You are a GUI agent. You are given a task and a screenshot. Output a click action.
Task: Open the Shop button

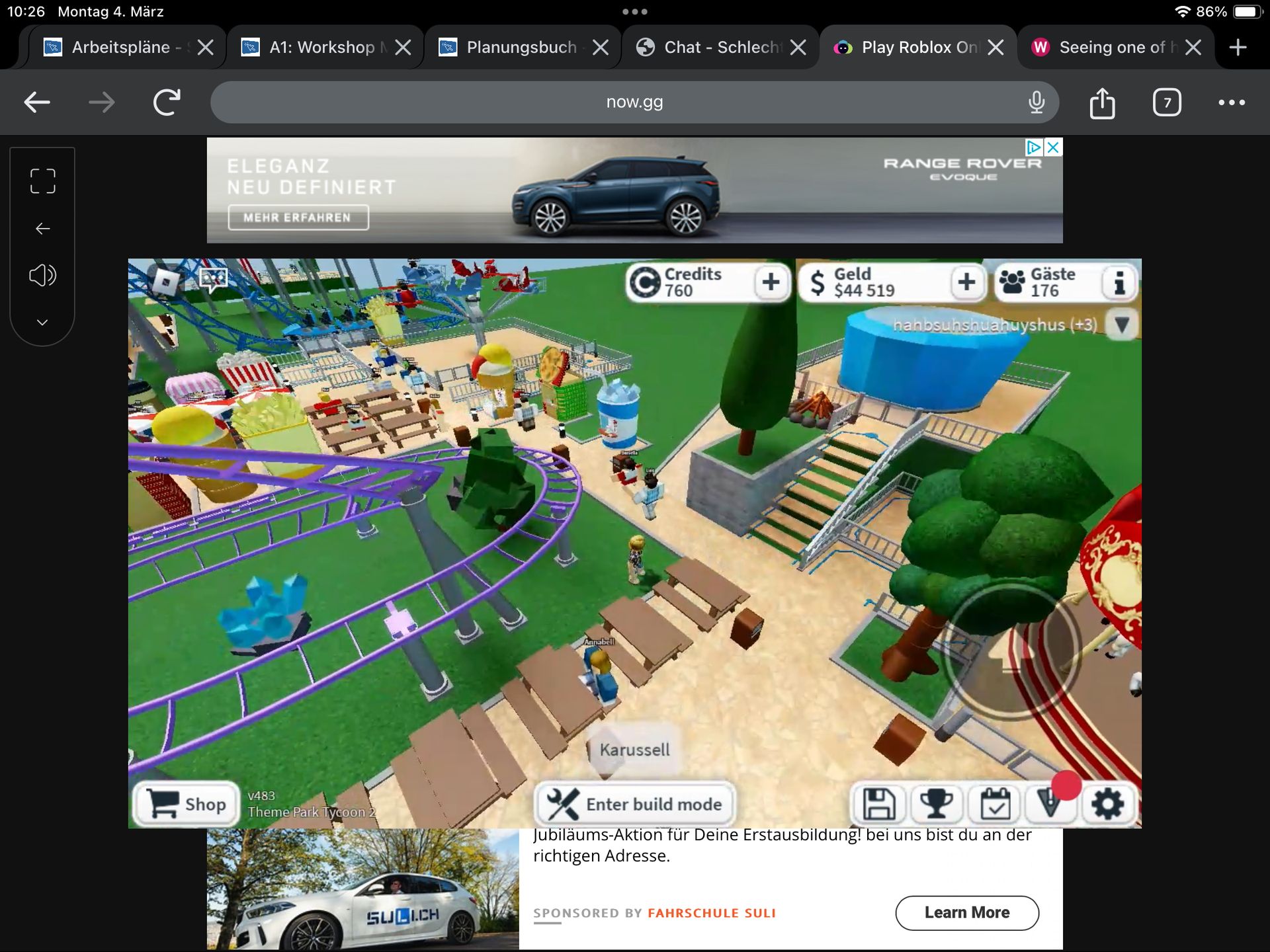[187, 804]
